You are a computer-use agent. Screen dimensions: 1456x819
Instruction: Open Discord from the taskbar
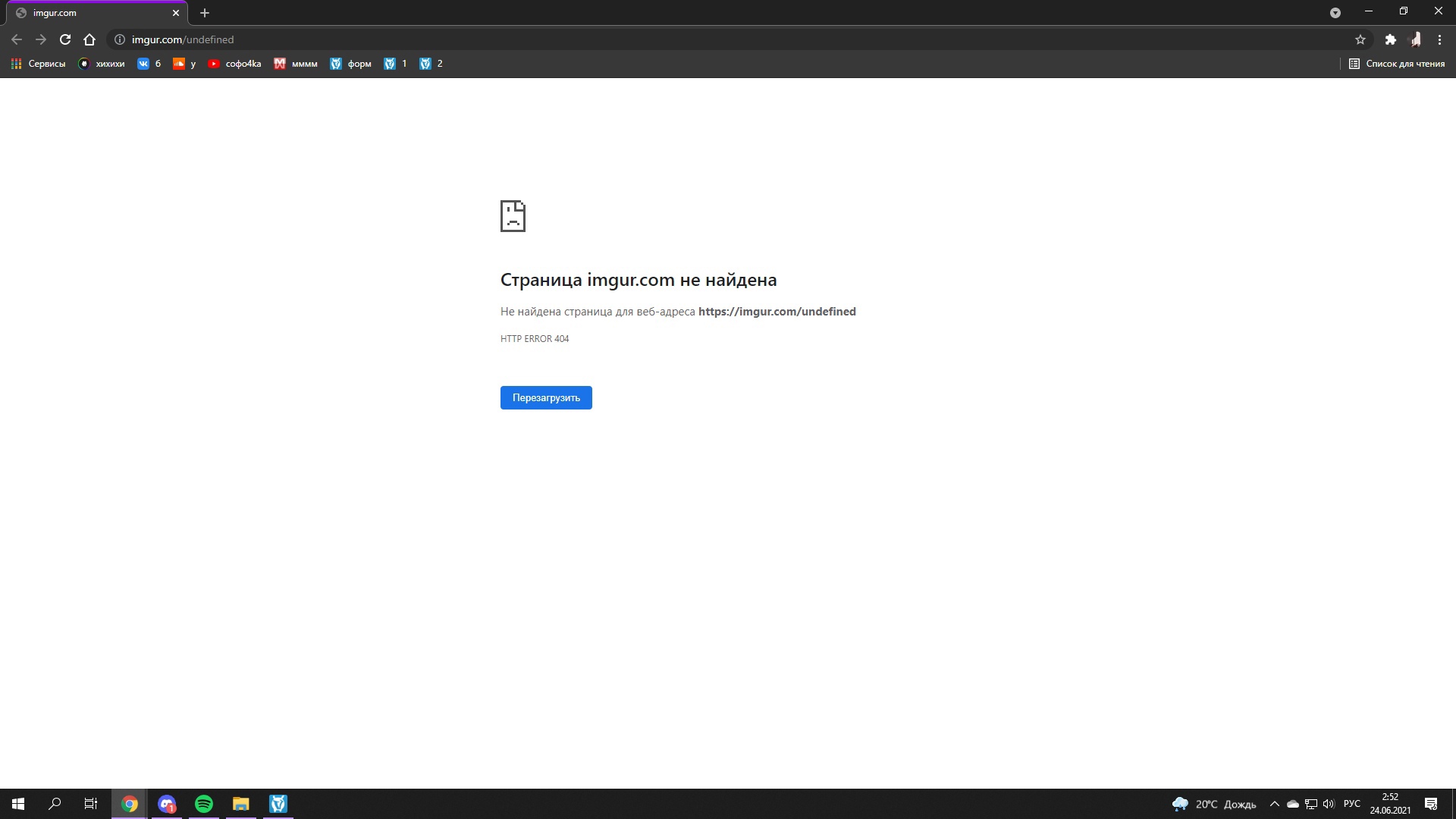click(167, 804)
